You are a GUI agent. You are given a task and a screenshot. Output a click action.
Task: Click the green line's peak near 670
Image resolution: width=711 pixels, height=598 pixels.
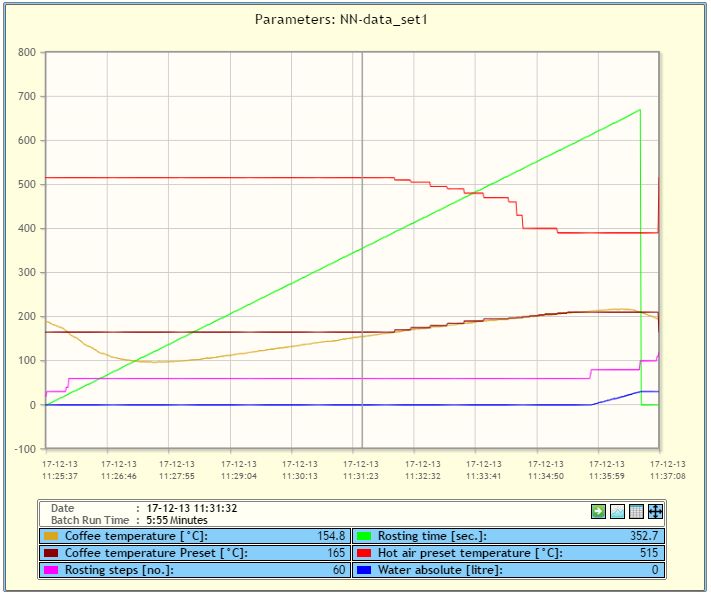(x=639, y=110)
